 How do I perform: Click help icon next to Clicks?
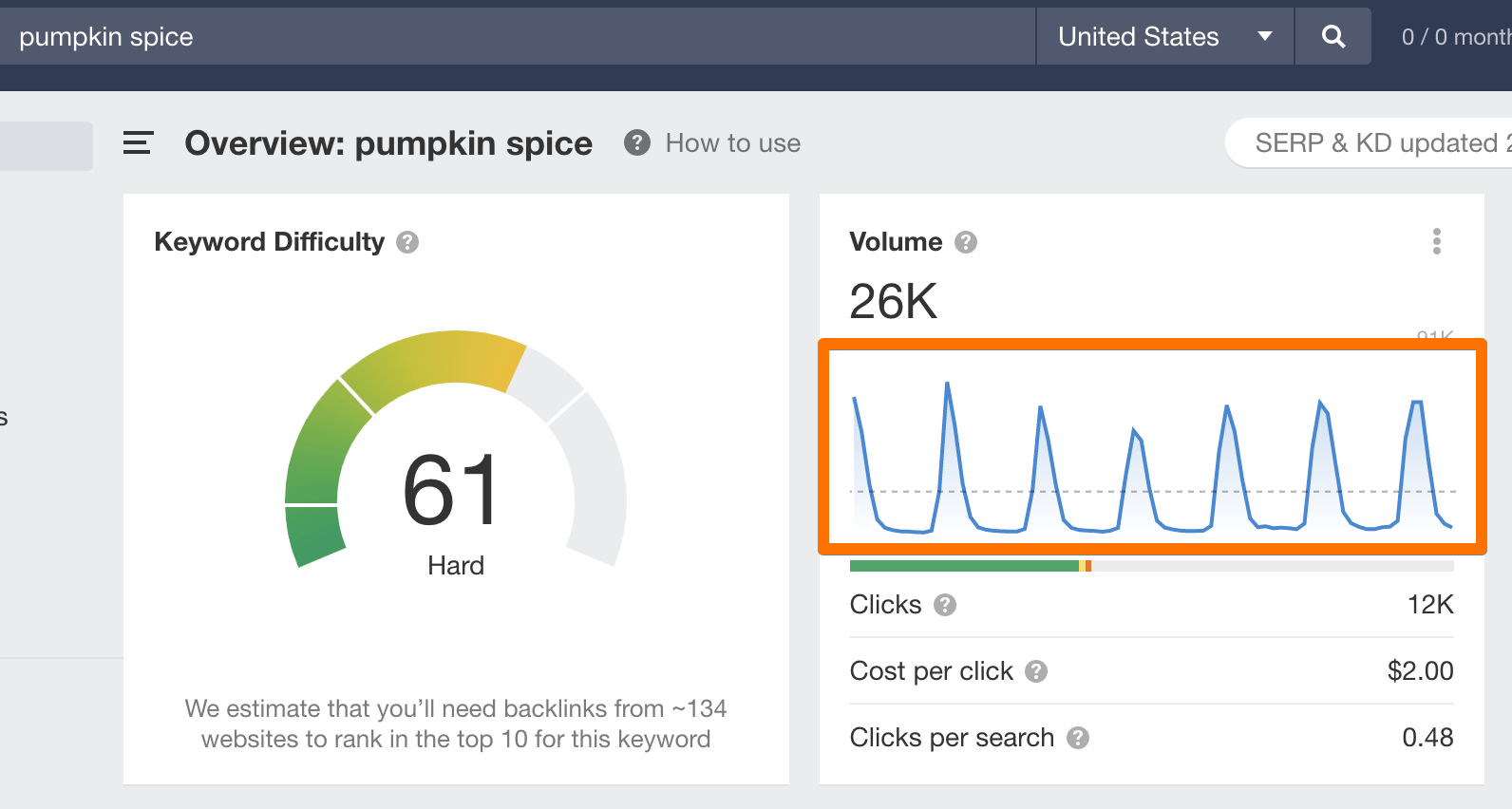(x=944, y=605)
